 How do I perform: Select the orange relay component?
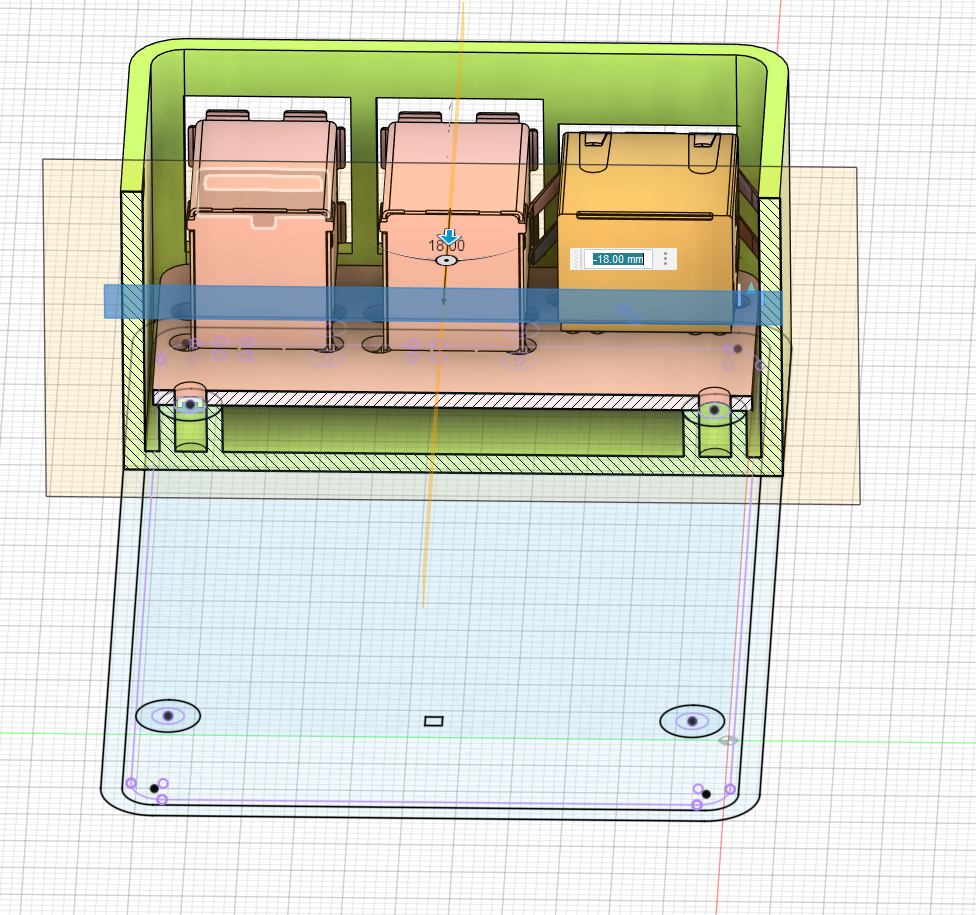pyautogui.click(x=648, y=230)
